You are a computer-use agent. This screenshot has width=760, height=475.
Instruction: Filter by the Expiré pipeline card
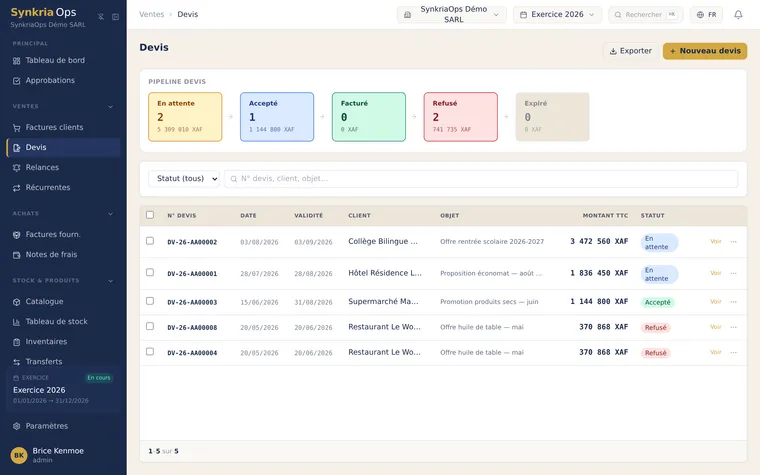[553, 117]
